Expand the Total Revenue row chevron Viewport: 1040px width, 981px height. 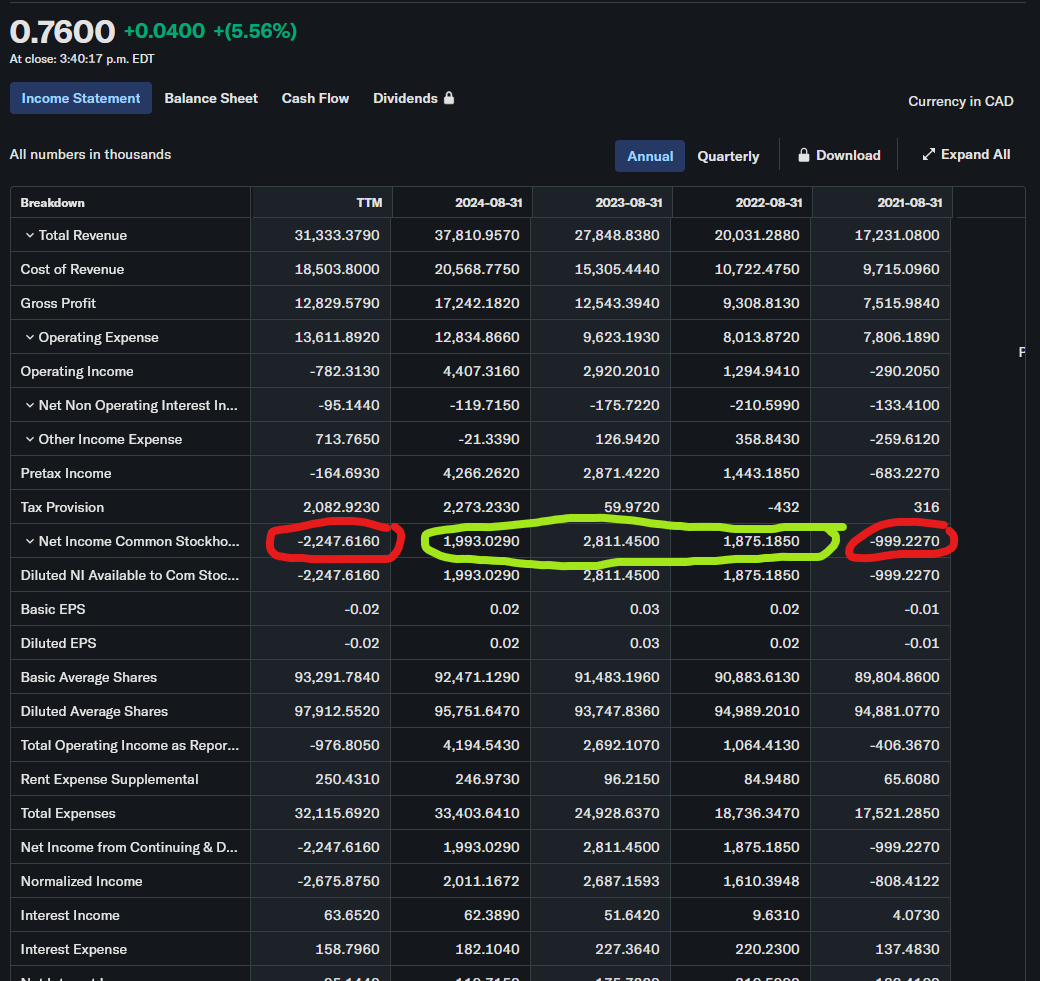tap(29, 235)
